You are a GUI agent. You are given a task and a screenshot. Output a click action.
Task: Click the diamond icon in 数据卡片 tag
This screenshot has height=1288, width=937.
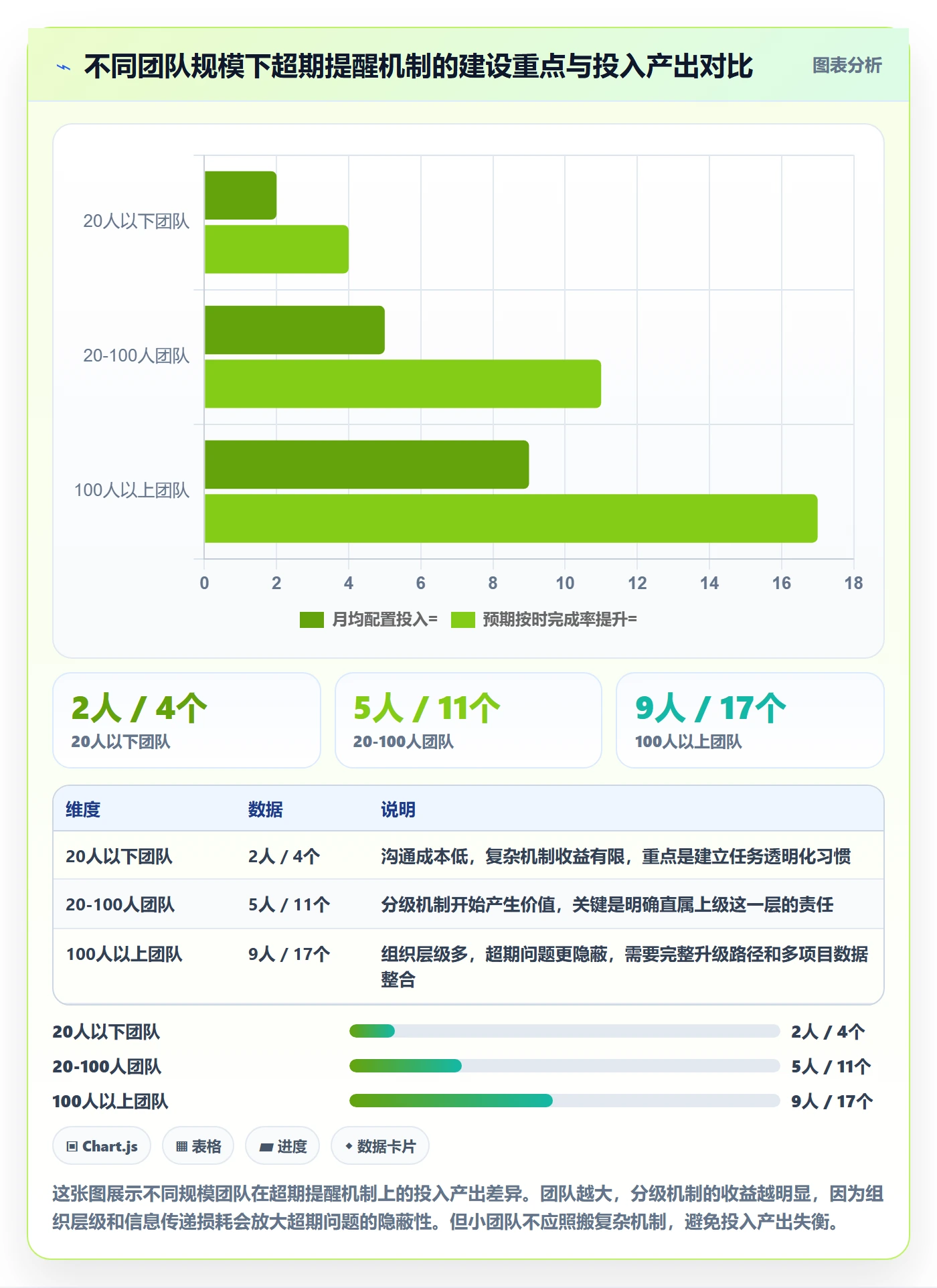(349, 1146)
